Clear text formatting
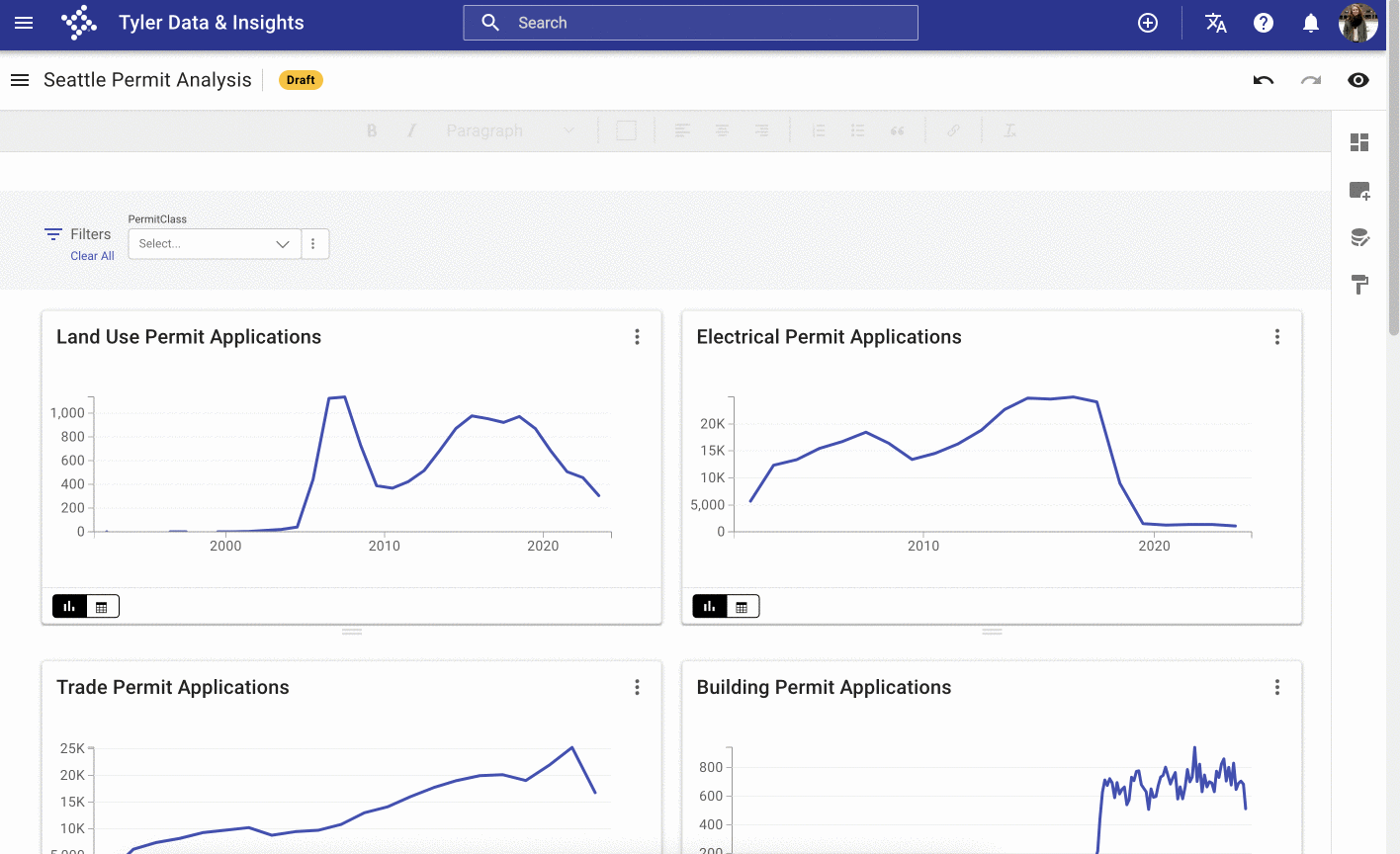The height and width of the screenshot is (854, 1400). pyautogui.click(x=1009, y=130)
